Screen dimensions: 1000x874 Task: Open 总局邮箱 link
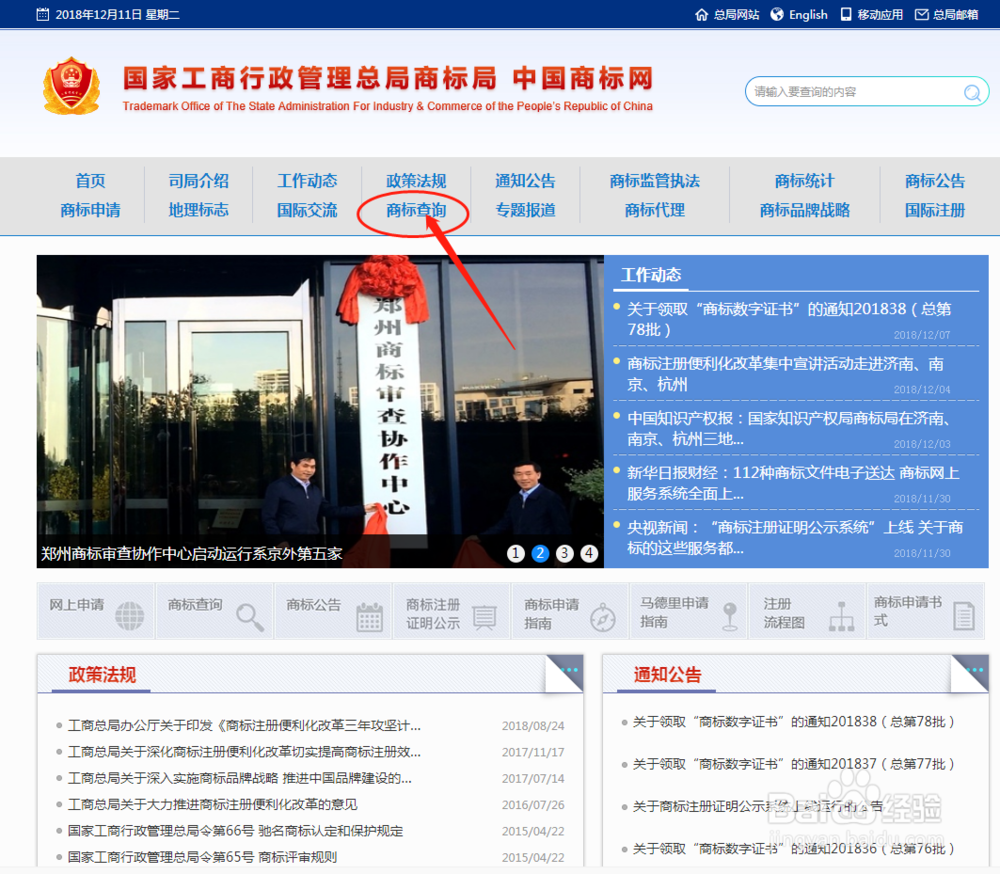pyautogui.click(x=955, y=15)
